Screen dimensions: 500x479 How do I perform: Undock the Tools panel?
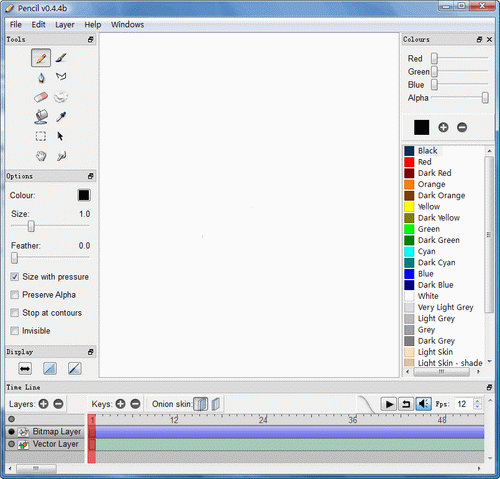[91, 39]
